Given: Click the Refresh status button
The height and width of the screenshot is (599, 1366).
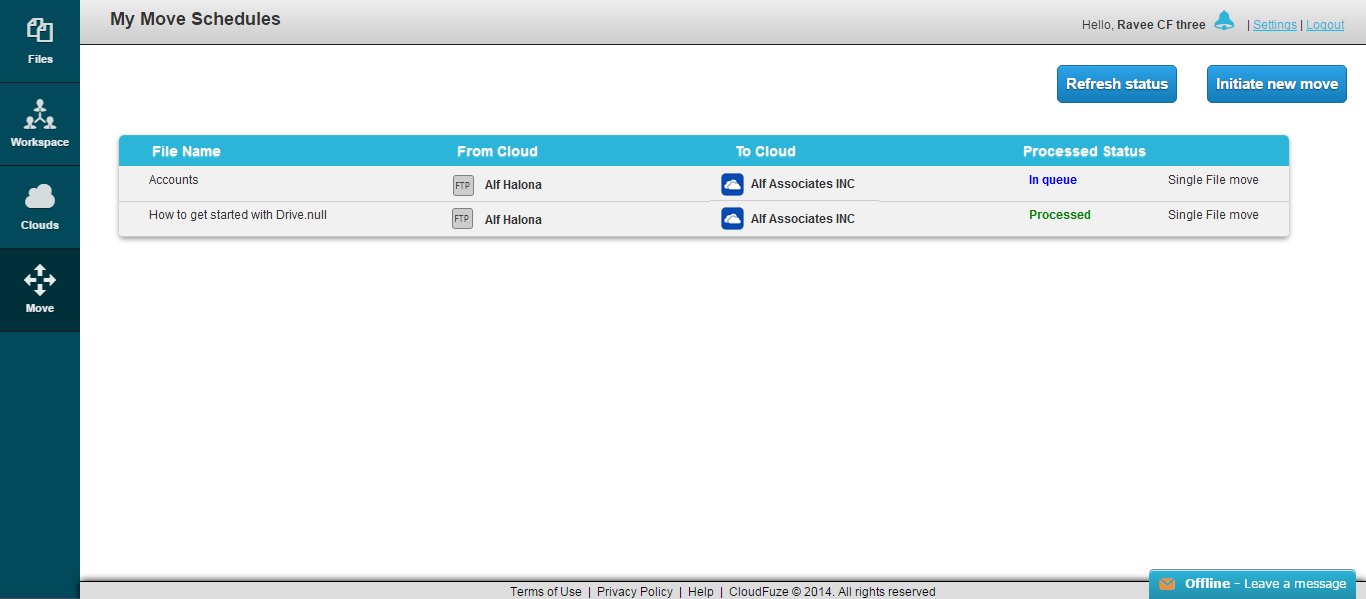Looking at the screenshot, I should coord(1117,84).
